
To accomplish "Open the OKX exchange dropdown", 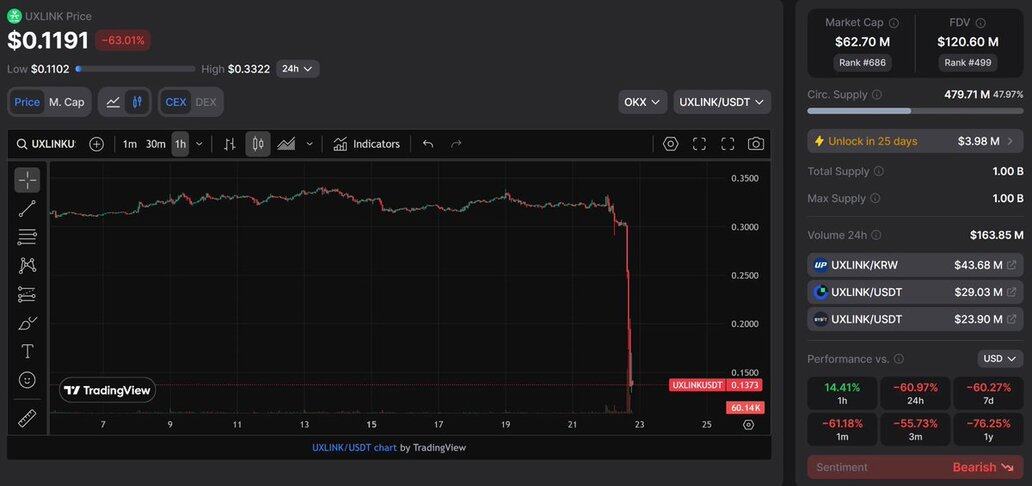I will tap(642, 102).
